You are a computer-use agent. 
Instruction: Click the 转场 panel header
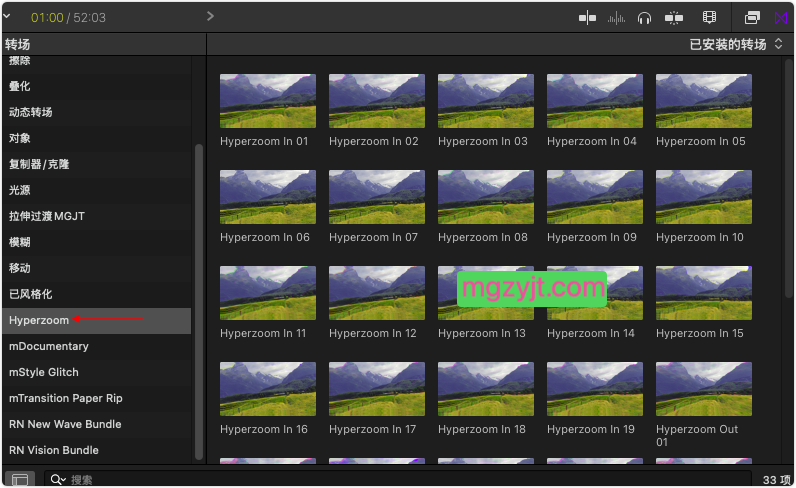(x=17, y=45)
